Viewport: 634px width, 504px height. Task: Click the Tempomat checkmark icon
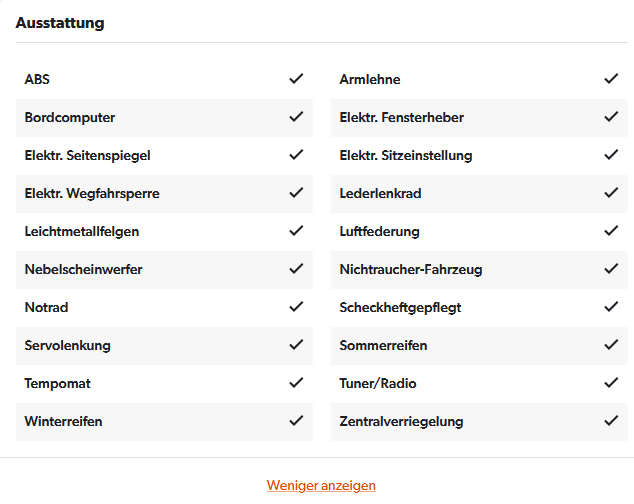296,383
